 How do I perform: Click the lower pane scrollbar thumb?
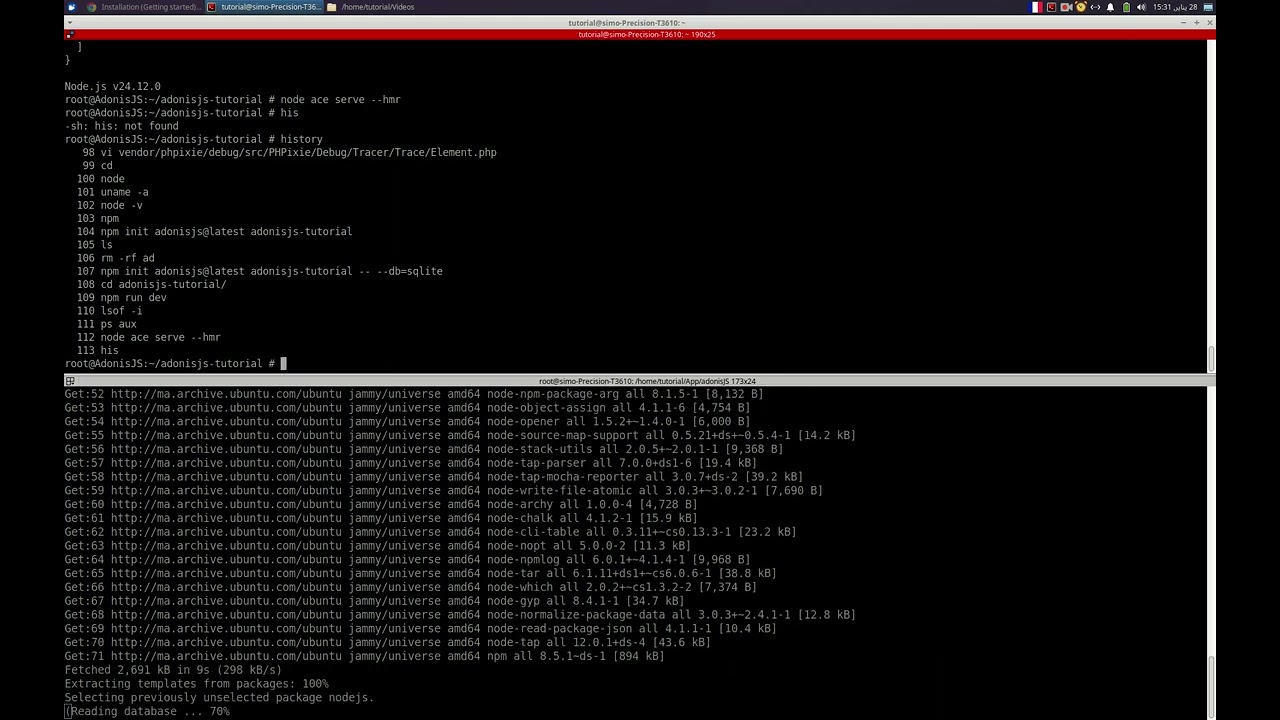click(x=1211, y=687)
